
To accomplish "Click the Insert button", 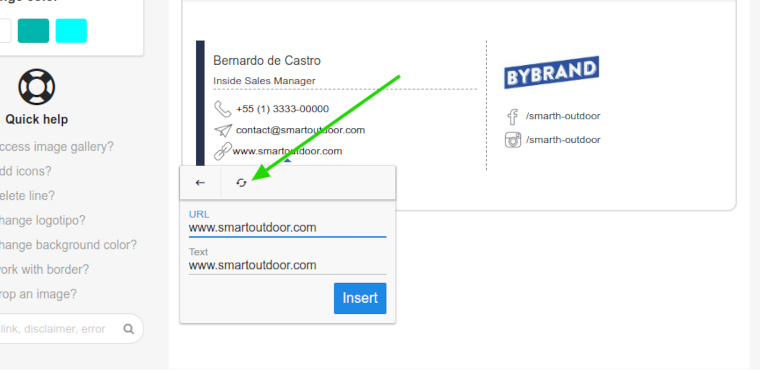I will pyautogui.click(x=360, y=298).
